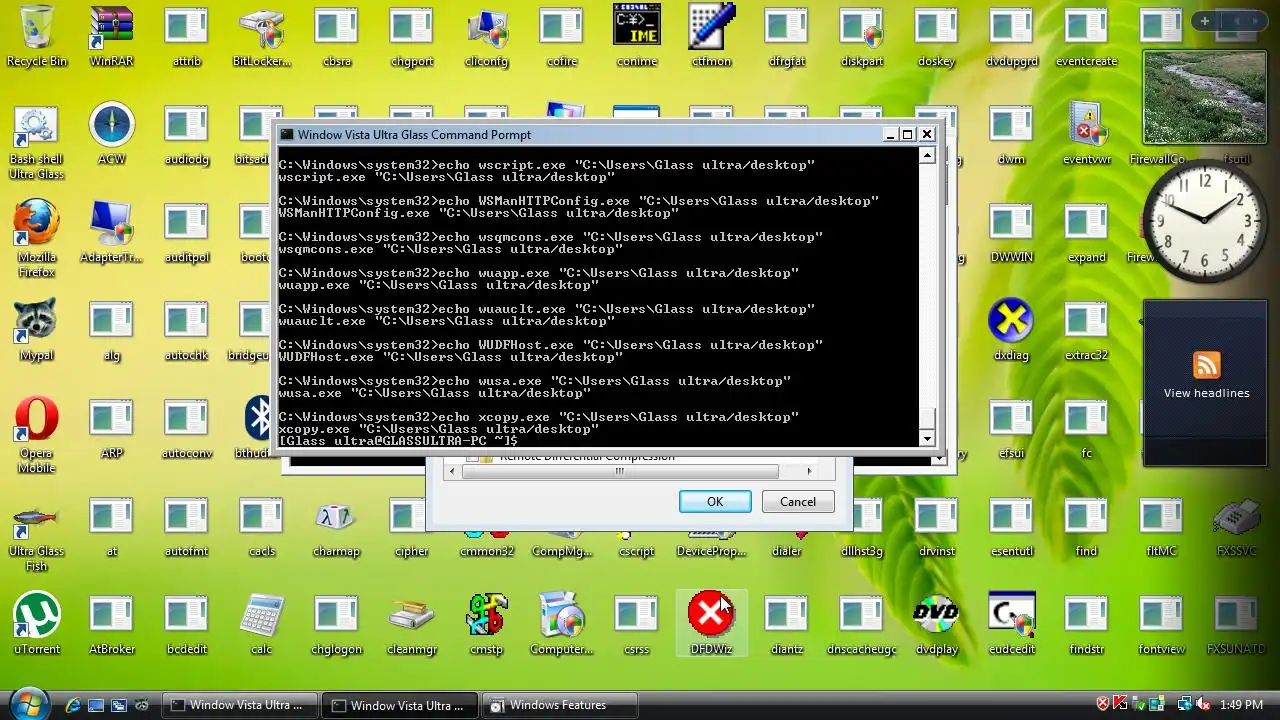
Task: Select the findstr desktop icon
Action: coord(1086,625)
